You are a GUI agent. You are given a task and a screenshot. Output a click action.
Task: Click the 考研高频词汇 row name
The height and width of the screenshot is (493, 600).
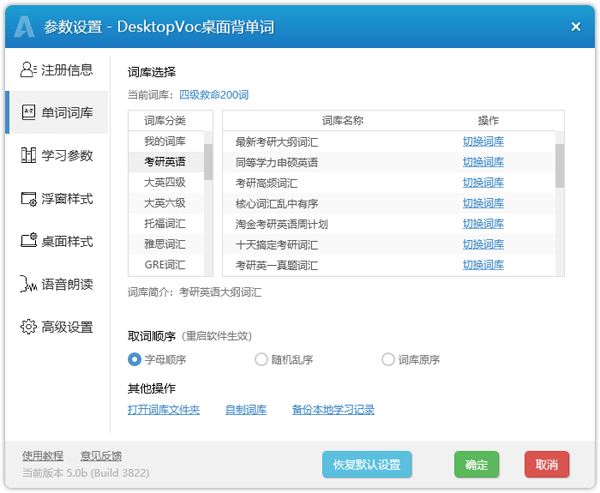266,183
